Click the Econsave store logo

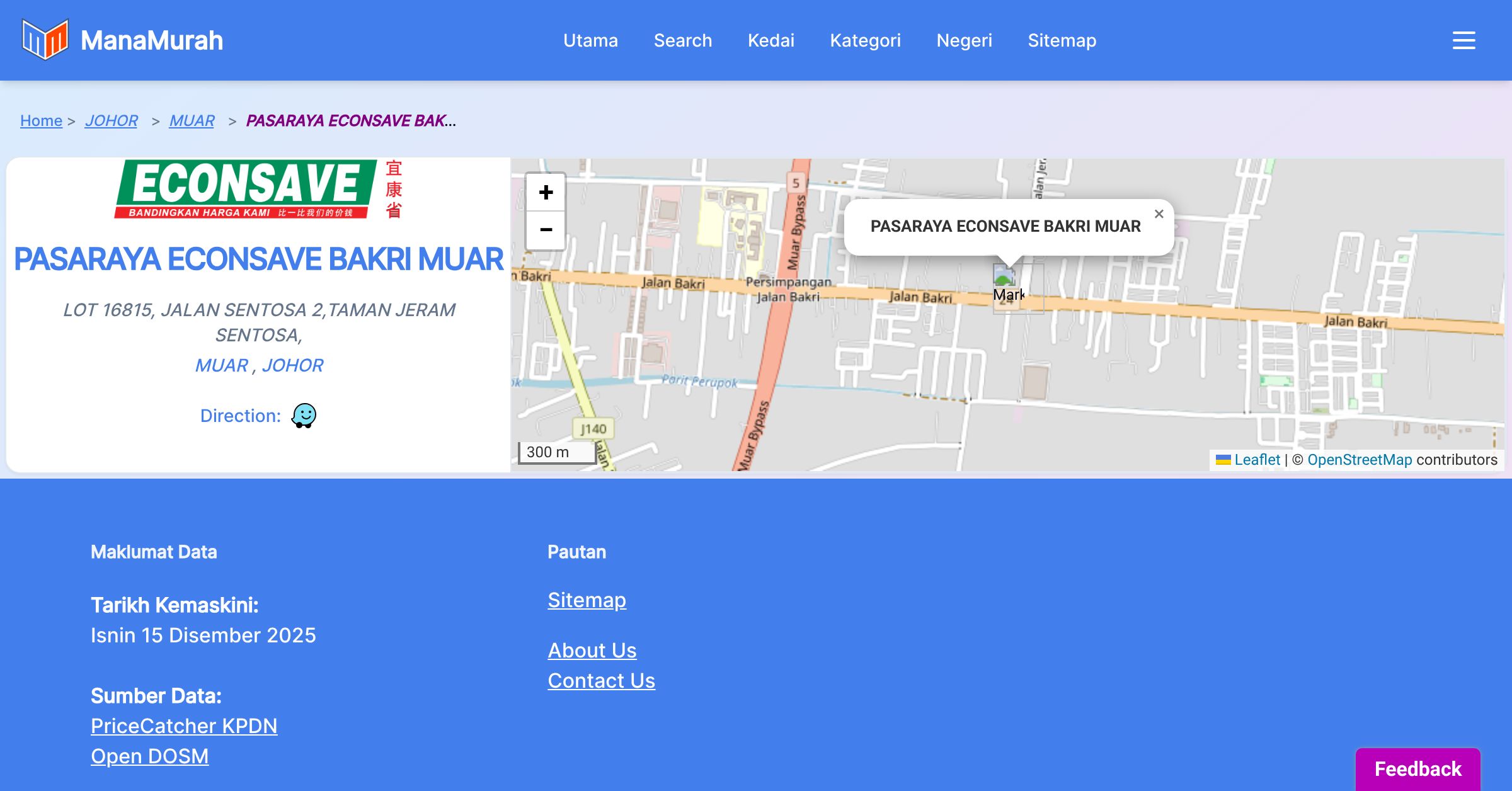pos(258,189)
